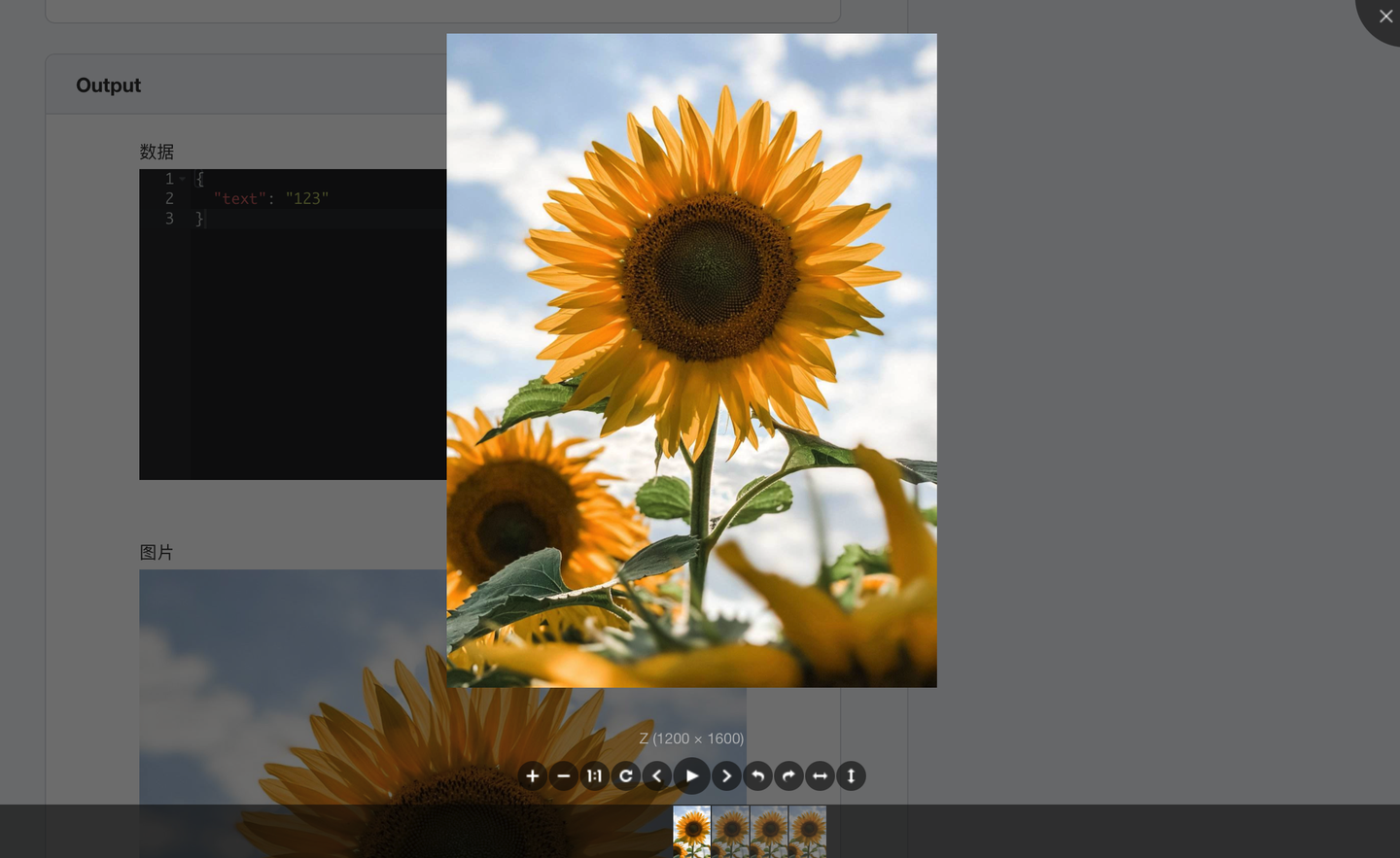
Task: Reset the image view with circular arrow
Action: (x=626, y=775)
